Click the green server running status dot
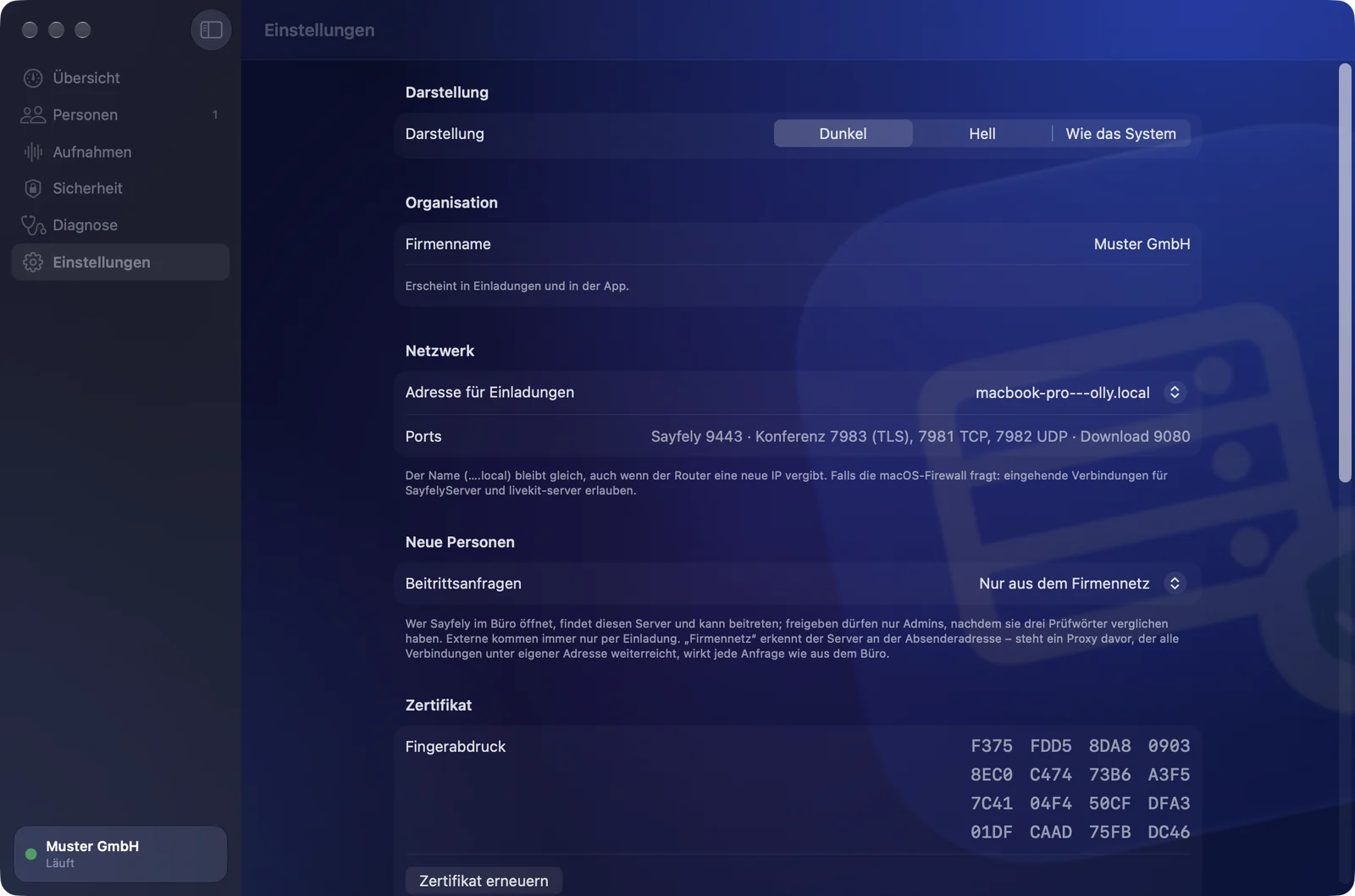 click(31, 854)
